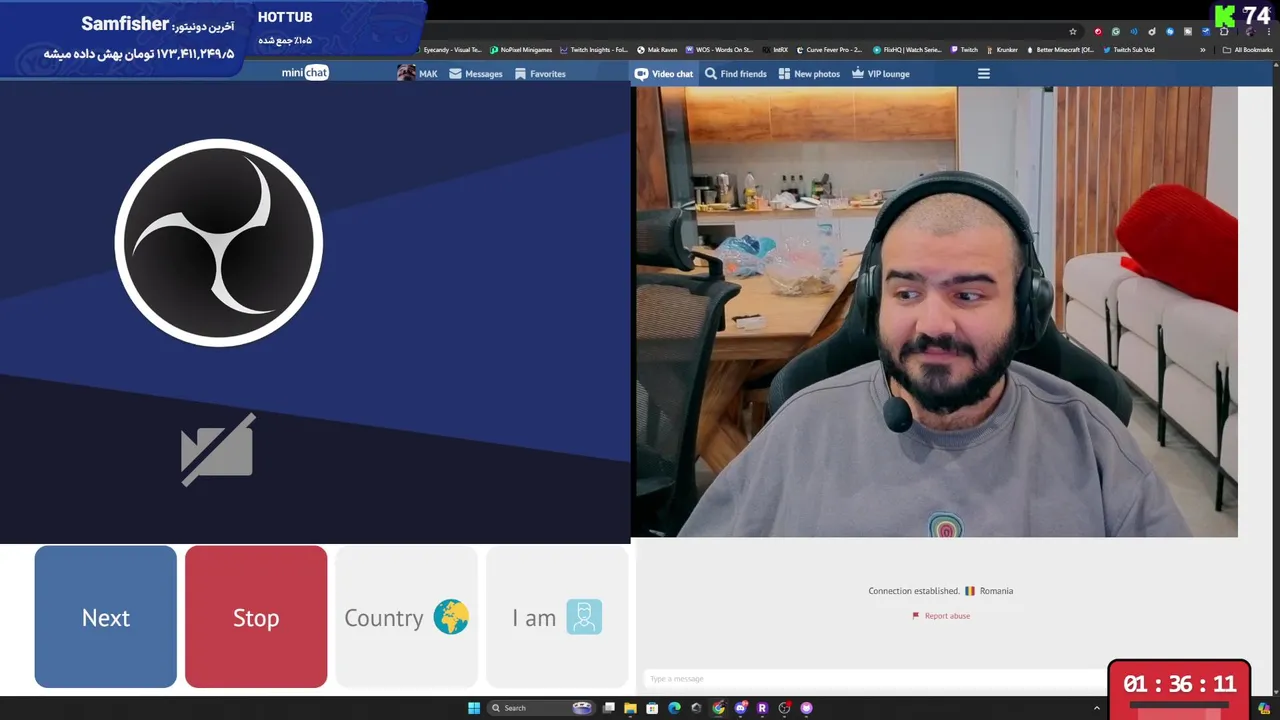Switch to the Video chat tab
1280x720 pixels.
coord(664,74)
